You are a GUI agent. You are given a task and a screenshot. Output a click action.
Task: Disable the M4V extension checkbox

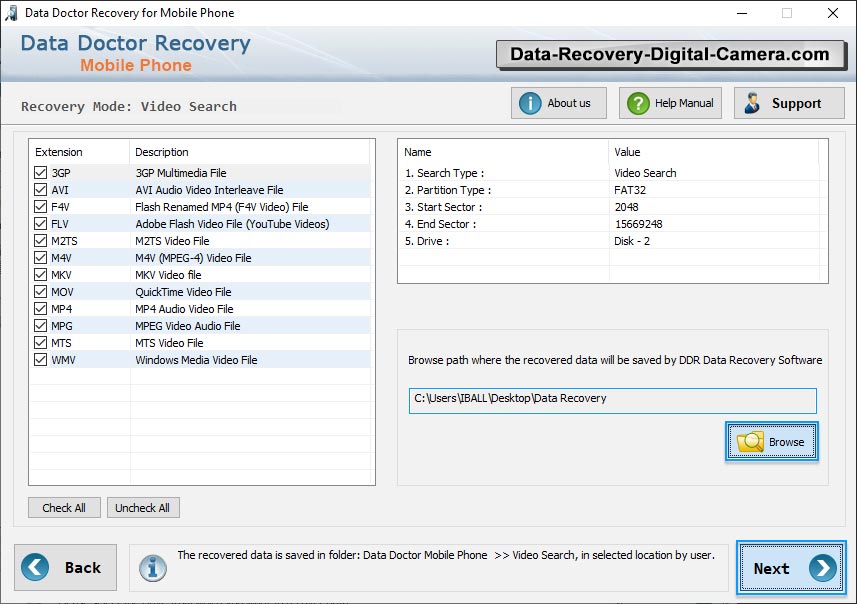pyautogui.click(x=40, y=257)
